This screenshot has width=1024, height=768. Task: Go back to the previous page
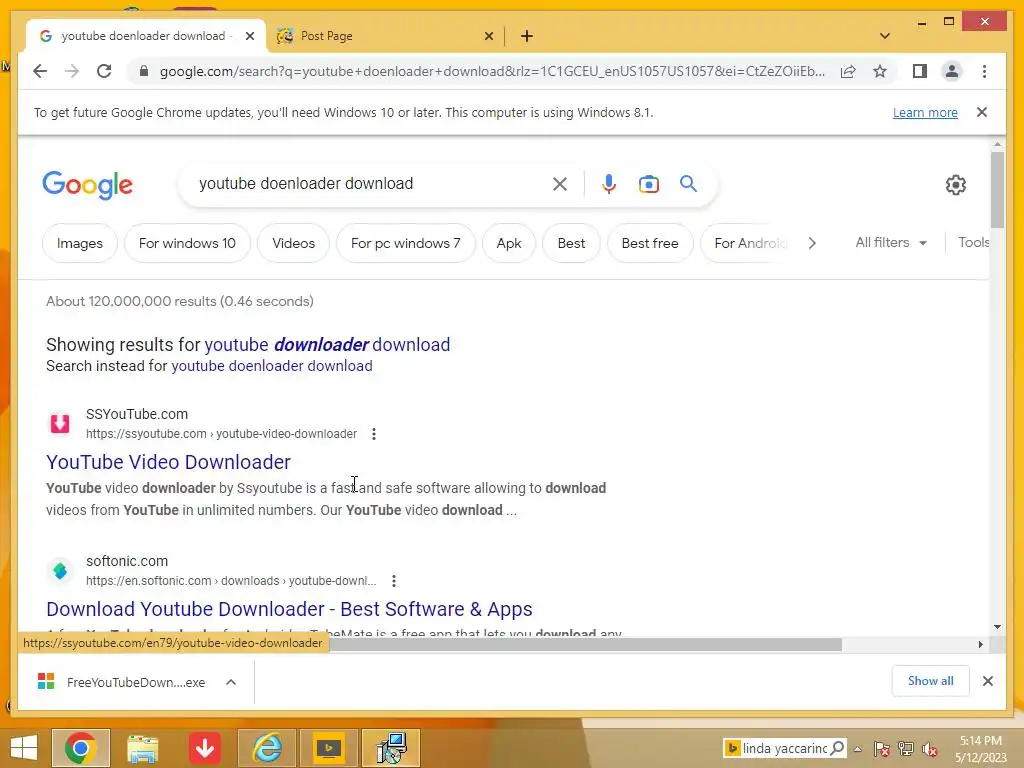click(x=40, y=71)
